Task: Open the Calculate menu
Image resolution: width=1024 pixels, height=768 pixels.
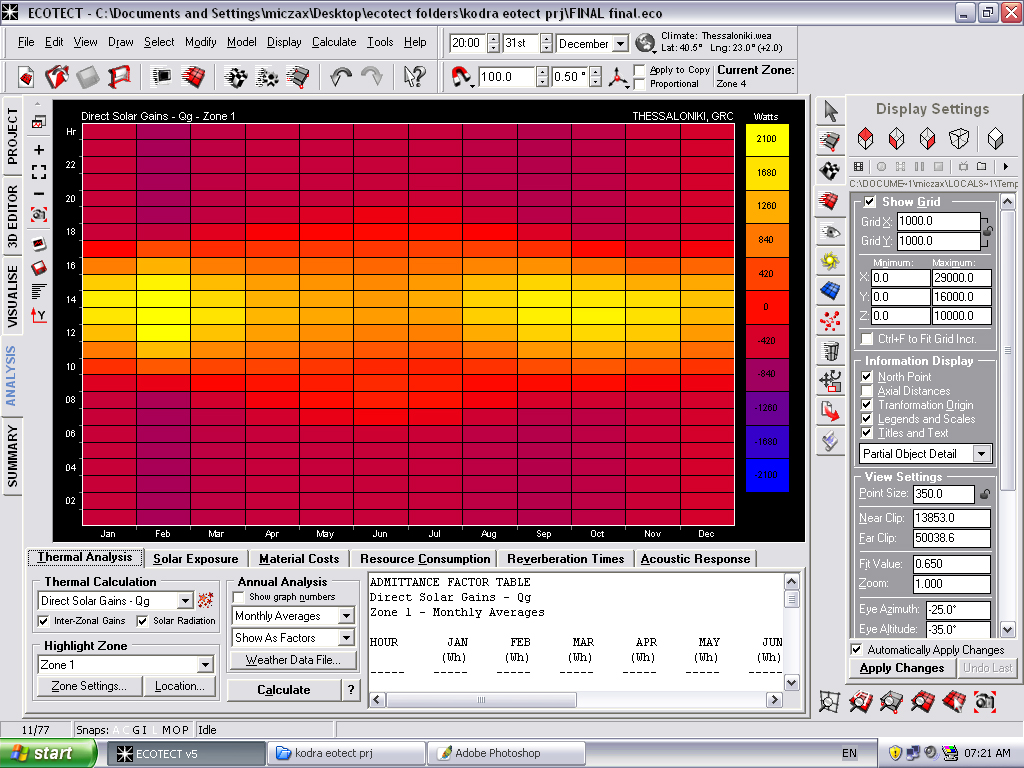Action: tap(334, 42)
